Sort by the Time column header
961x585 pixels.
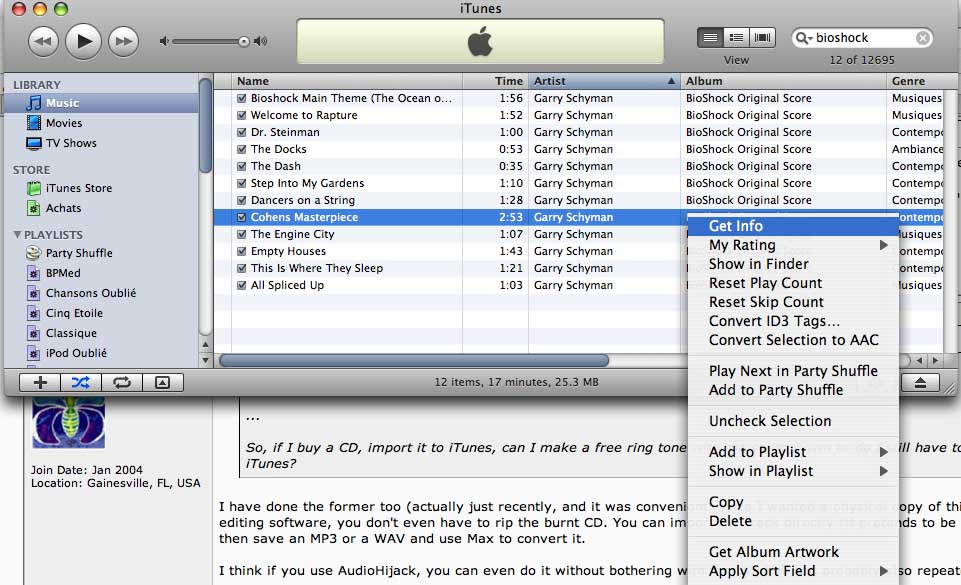tap(495, 81)
